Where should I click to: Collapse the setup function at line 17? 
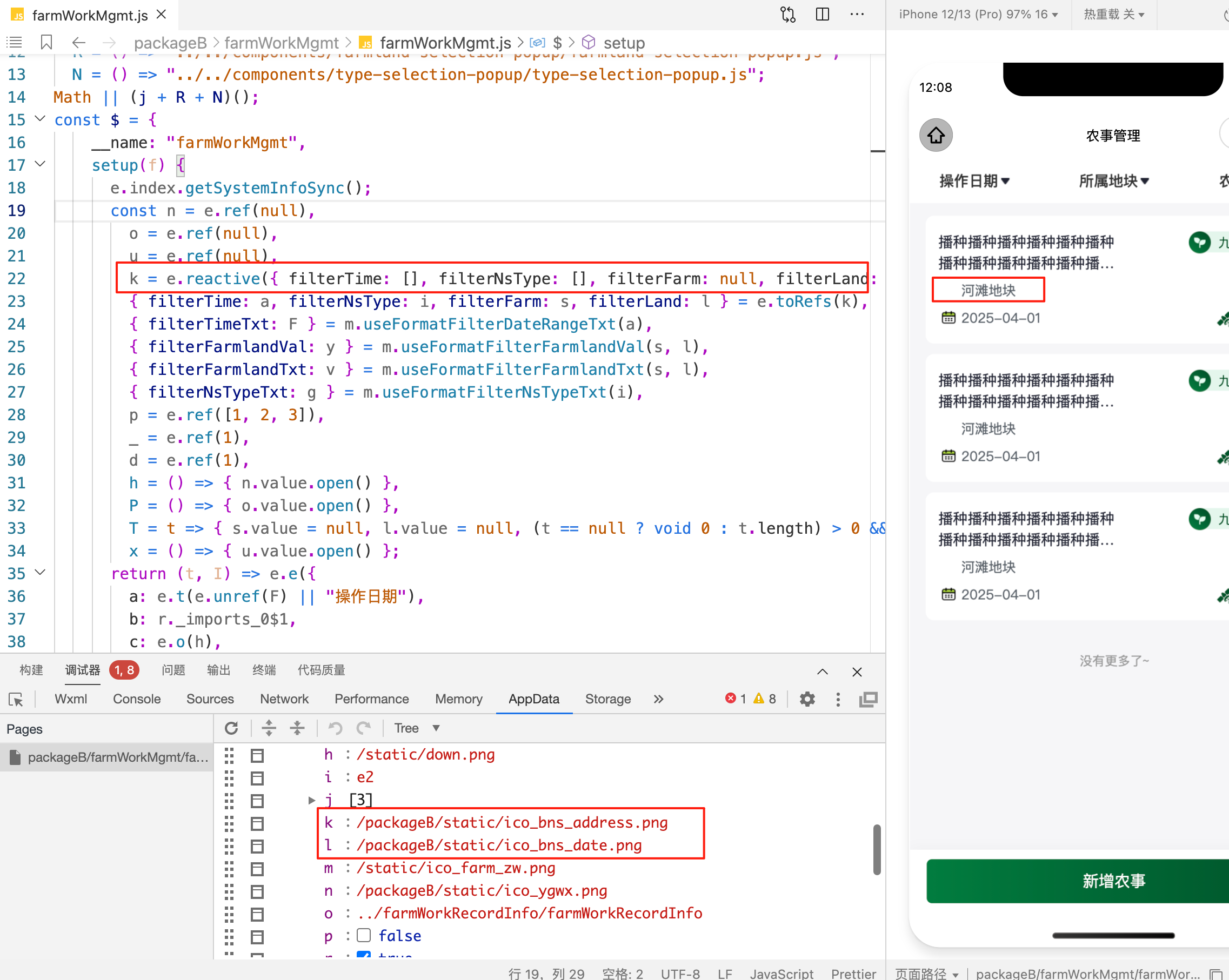click(40, 165)
